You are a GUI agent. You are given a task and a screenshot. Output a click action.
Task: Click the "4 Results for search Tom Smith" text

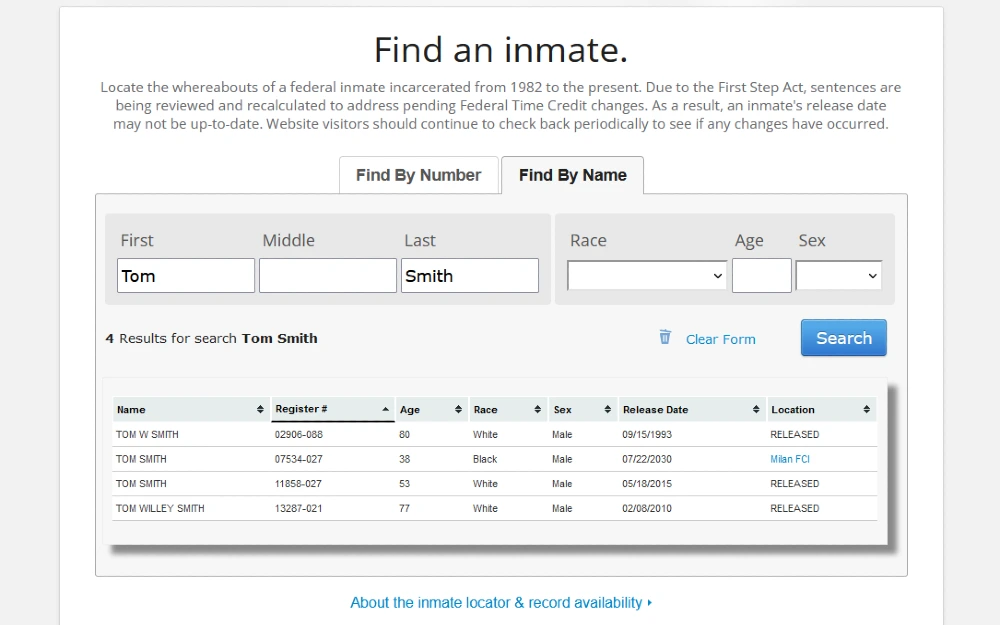click(211, 338)
